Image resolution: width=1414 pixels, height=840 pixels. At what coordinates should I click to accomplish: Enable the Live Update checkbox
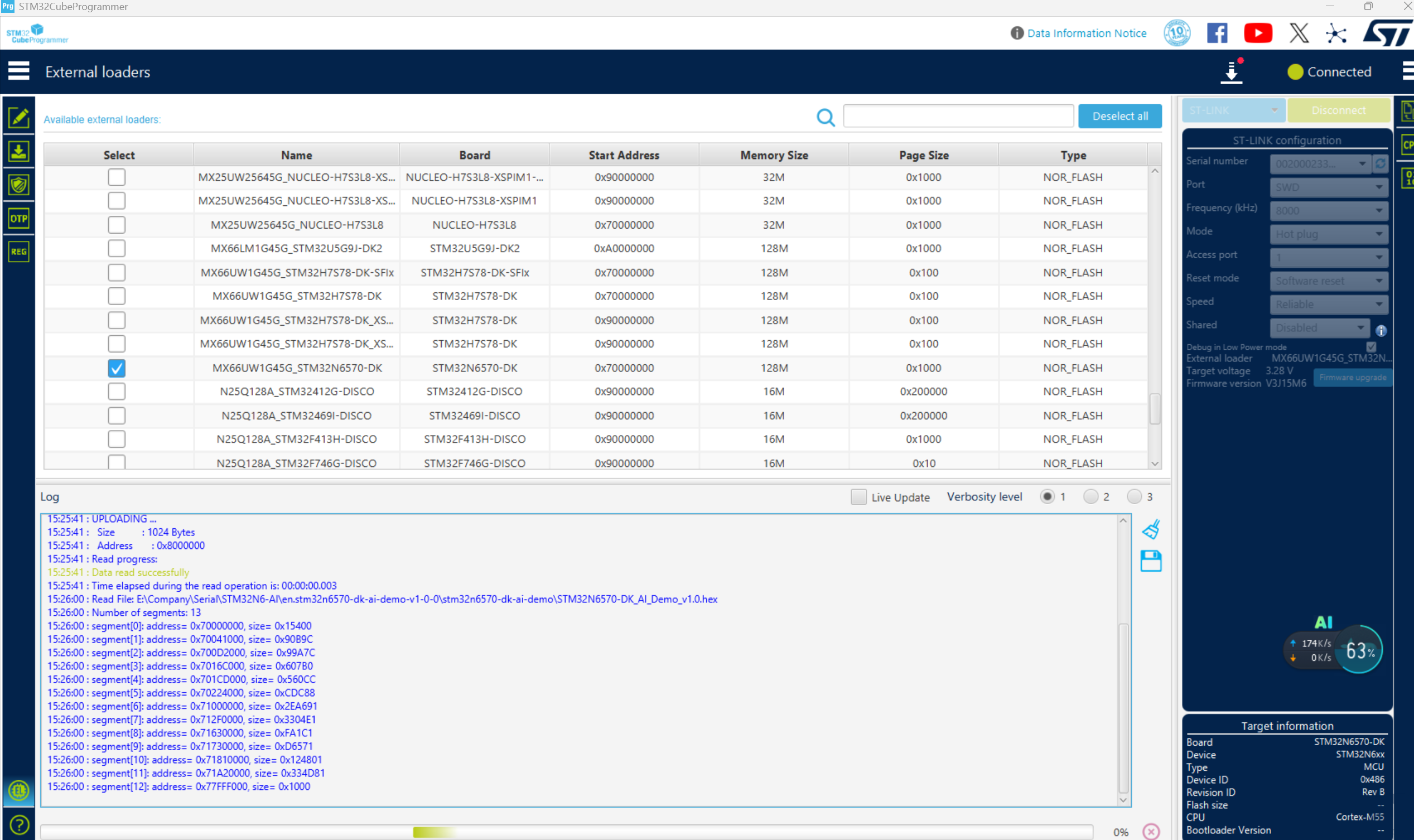pyautogui.click(x=858, y=497)
